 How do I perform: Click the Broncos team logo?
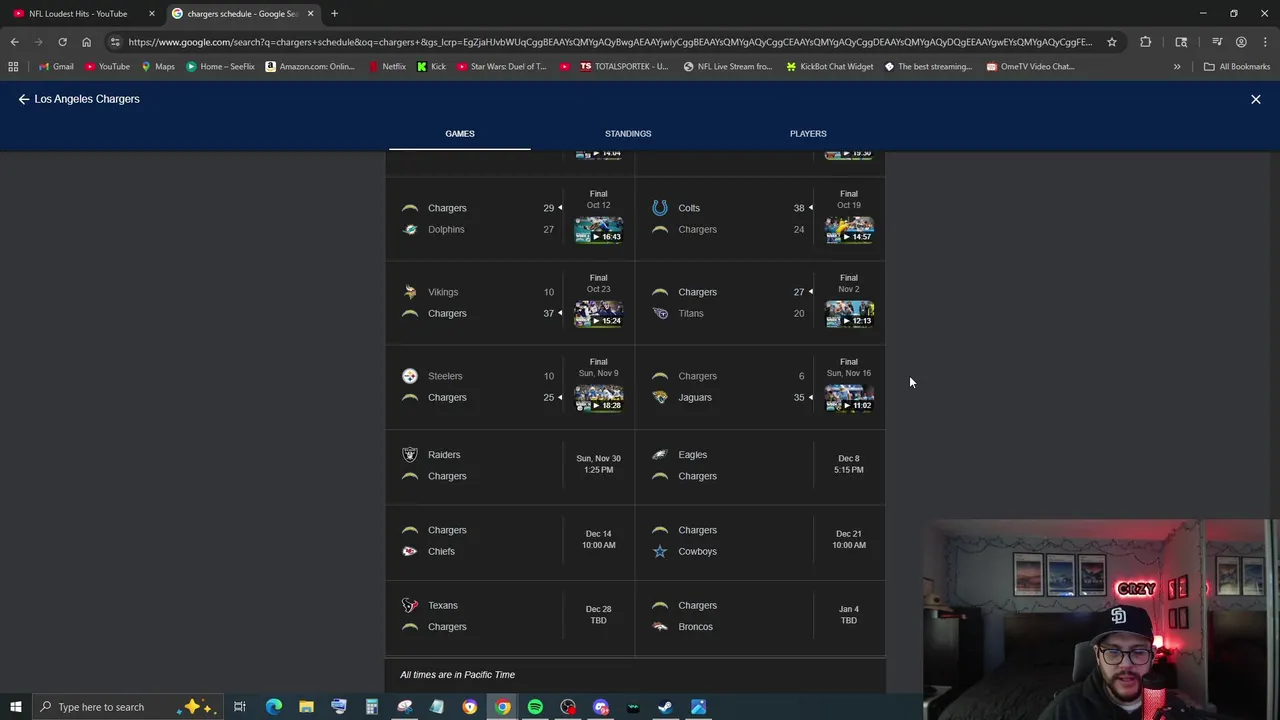click(x=659, y=626)
